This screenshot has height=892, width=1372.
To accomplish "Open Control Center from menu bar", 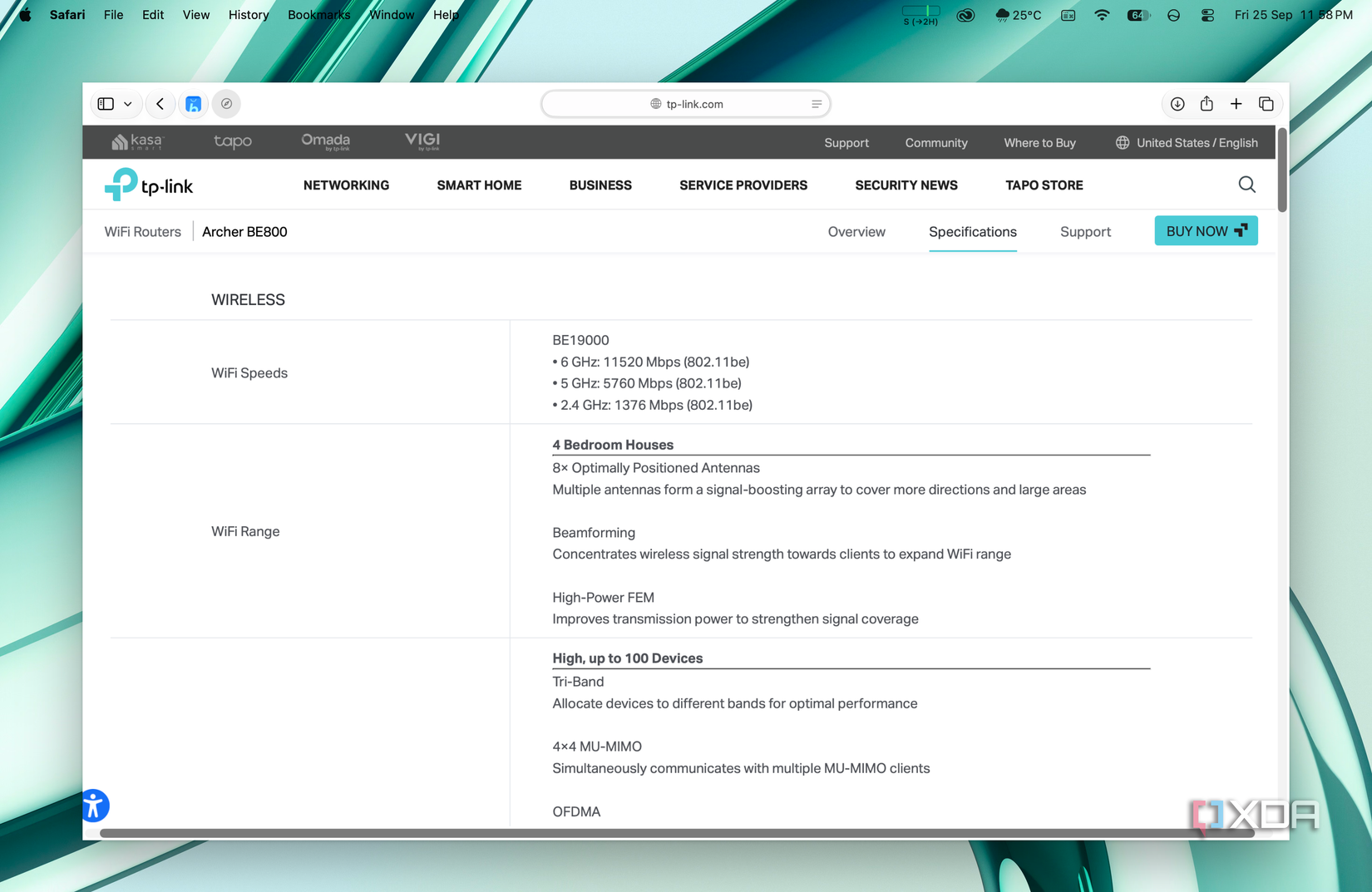I will (1207, 15).
